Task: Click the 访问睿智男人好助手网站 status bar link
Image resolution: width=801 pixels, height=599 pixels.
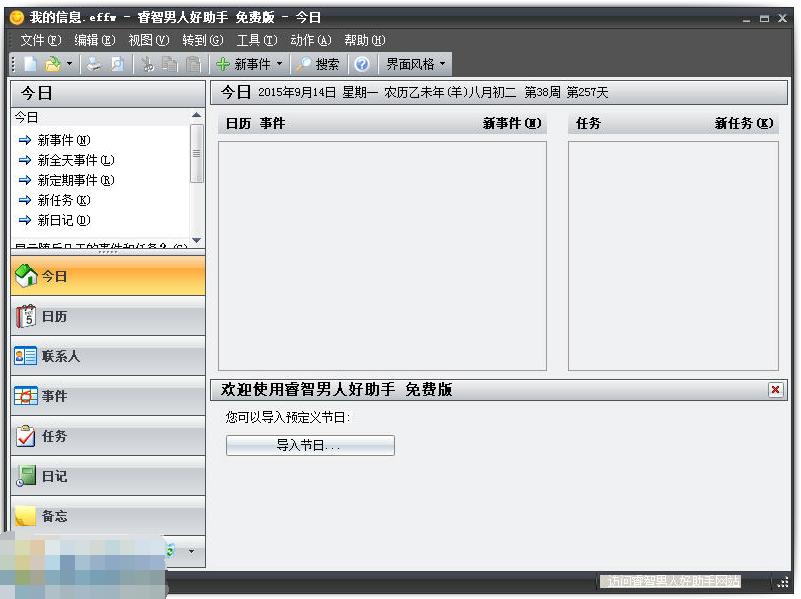Action: click(671, 581)
